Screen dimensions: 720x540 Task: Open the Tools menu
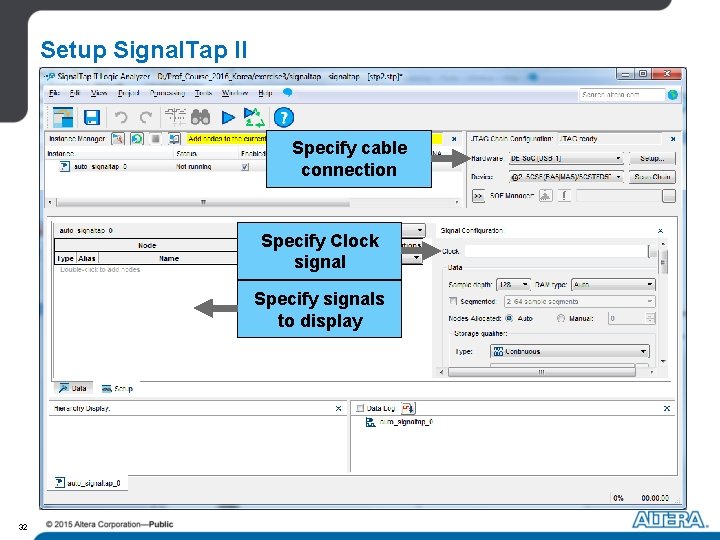(x=203, y=93)
